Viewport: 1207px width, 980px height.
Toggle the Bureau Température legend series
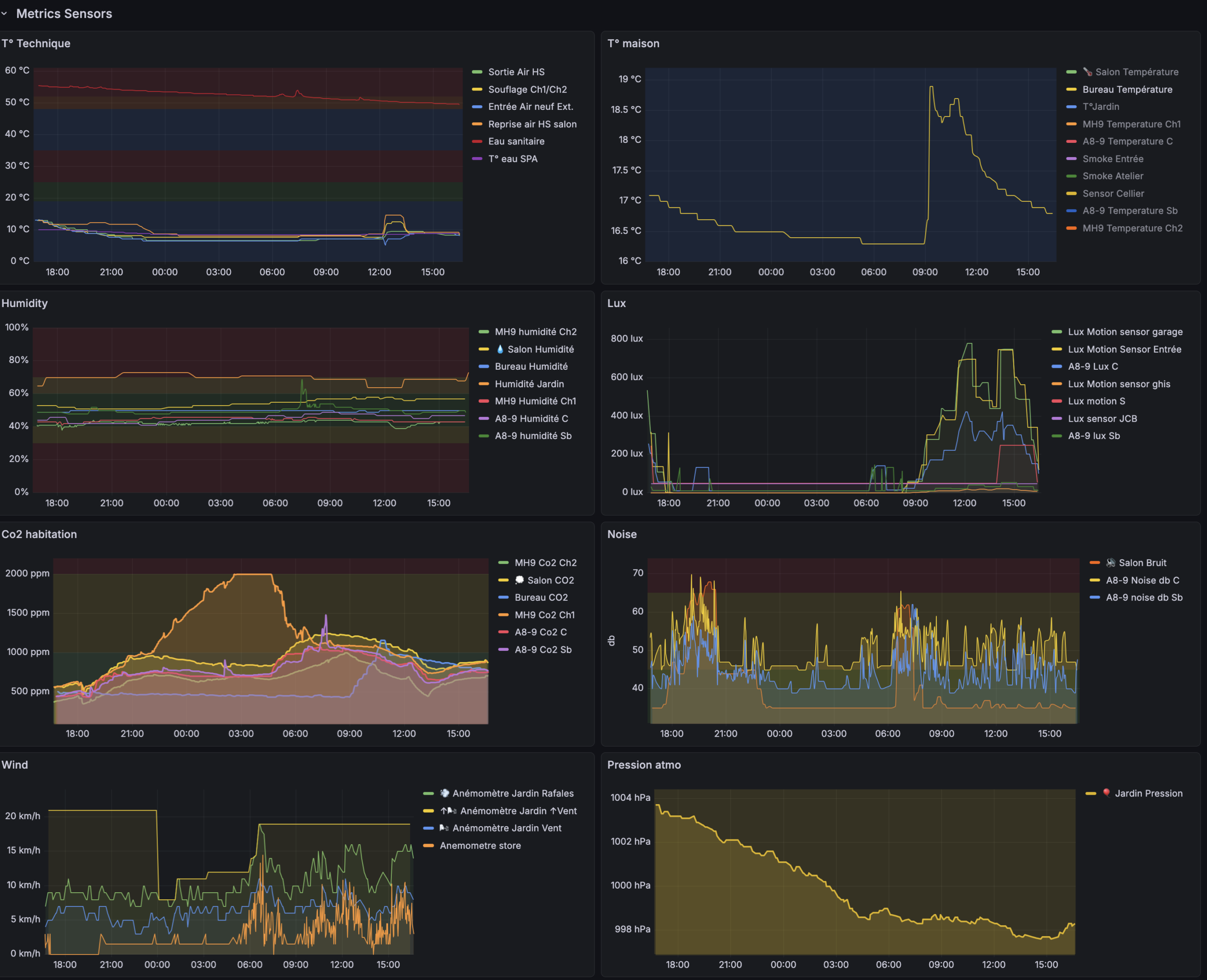[1127, 89]
